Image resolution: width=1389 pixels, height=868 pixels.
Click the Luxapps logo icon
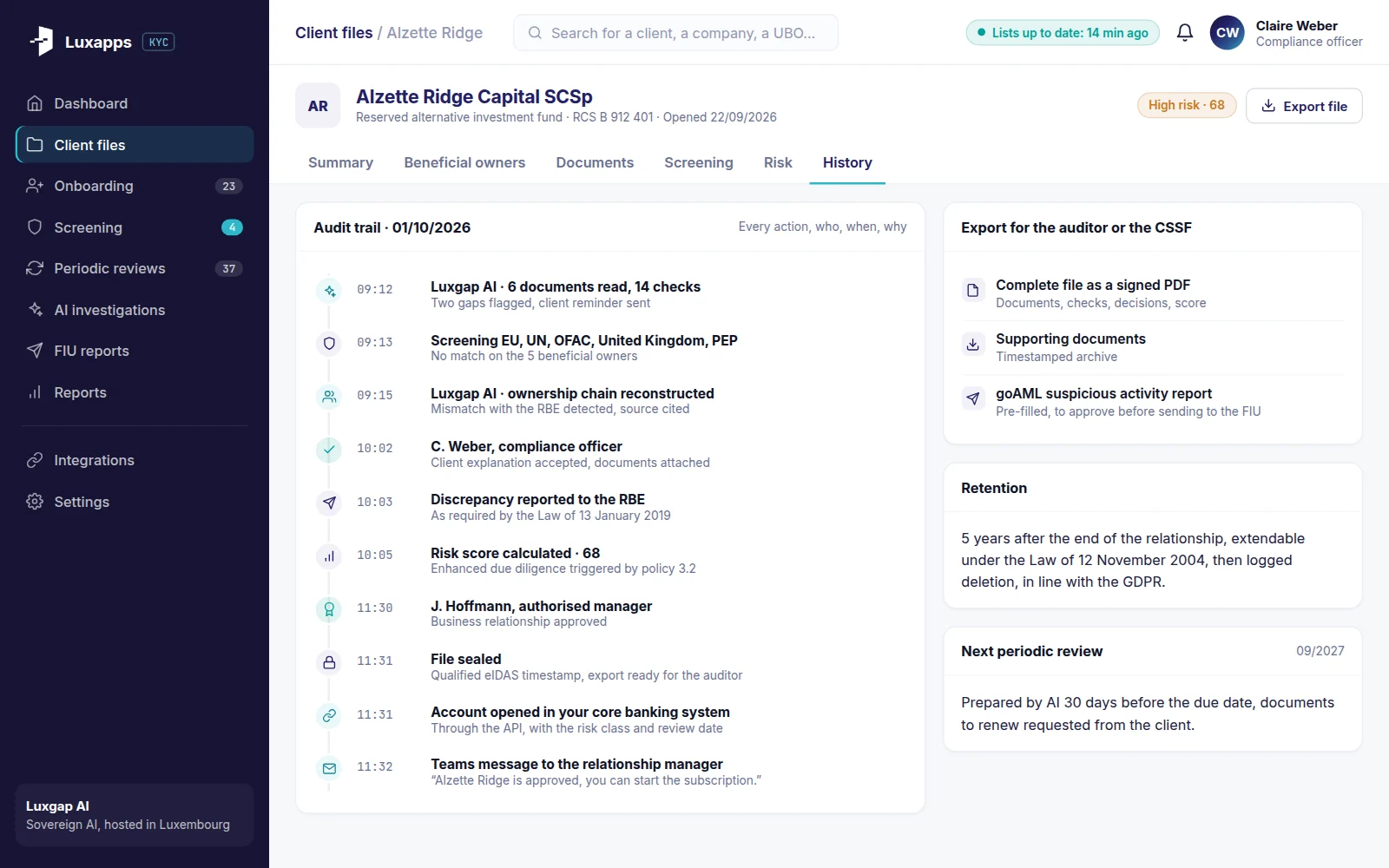click(x=42, y=41)
